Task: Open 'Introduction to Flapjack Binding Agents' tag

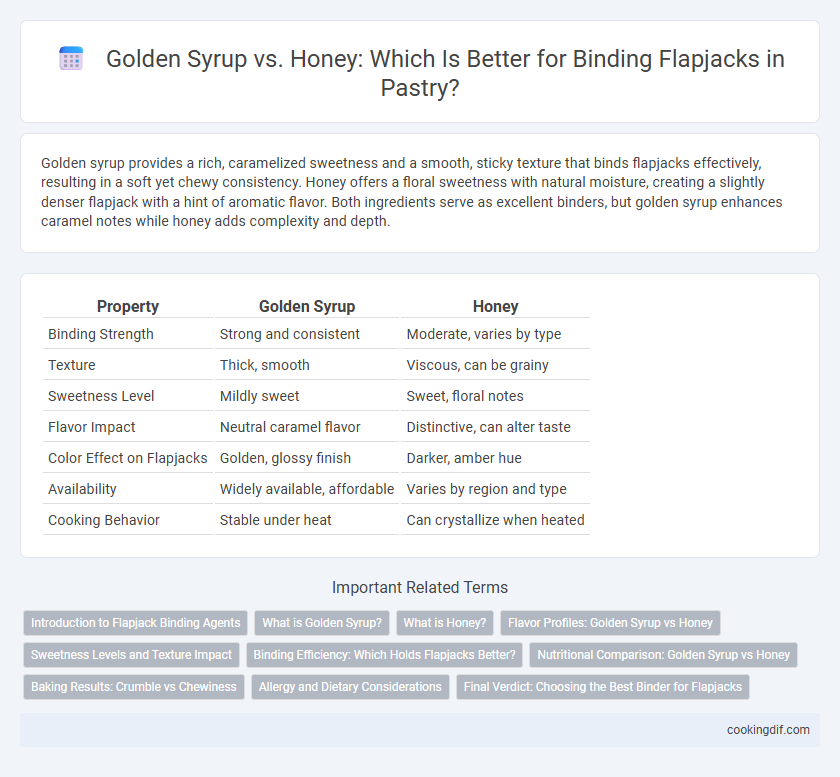Action: coord(136,623)
